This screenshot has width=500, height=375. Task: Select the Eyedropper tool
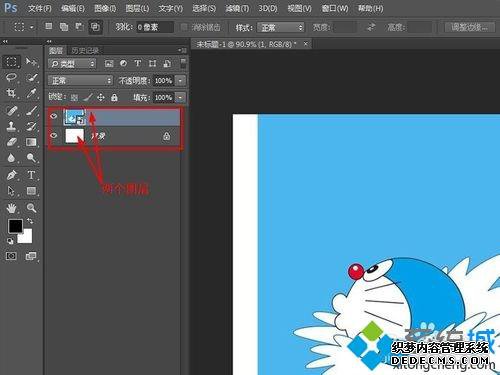(x=31, y=93)
